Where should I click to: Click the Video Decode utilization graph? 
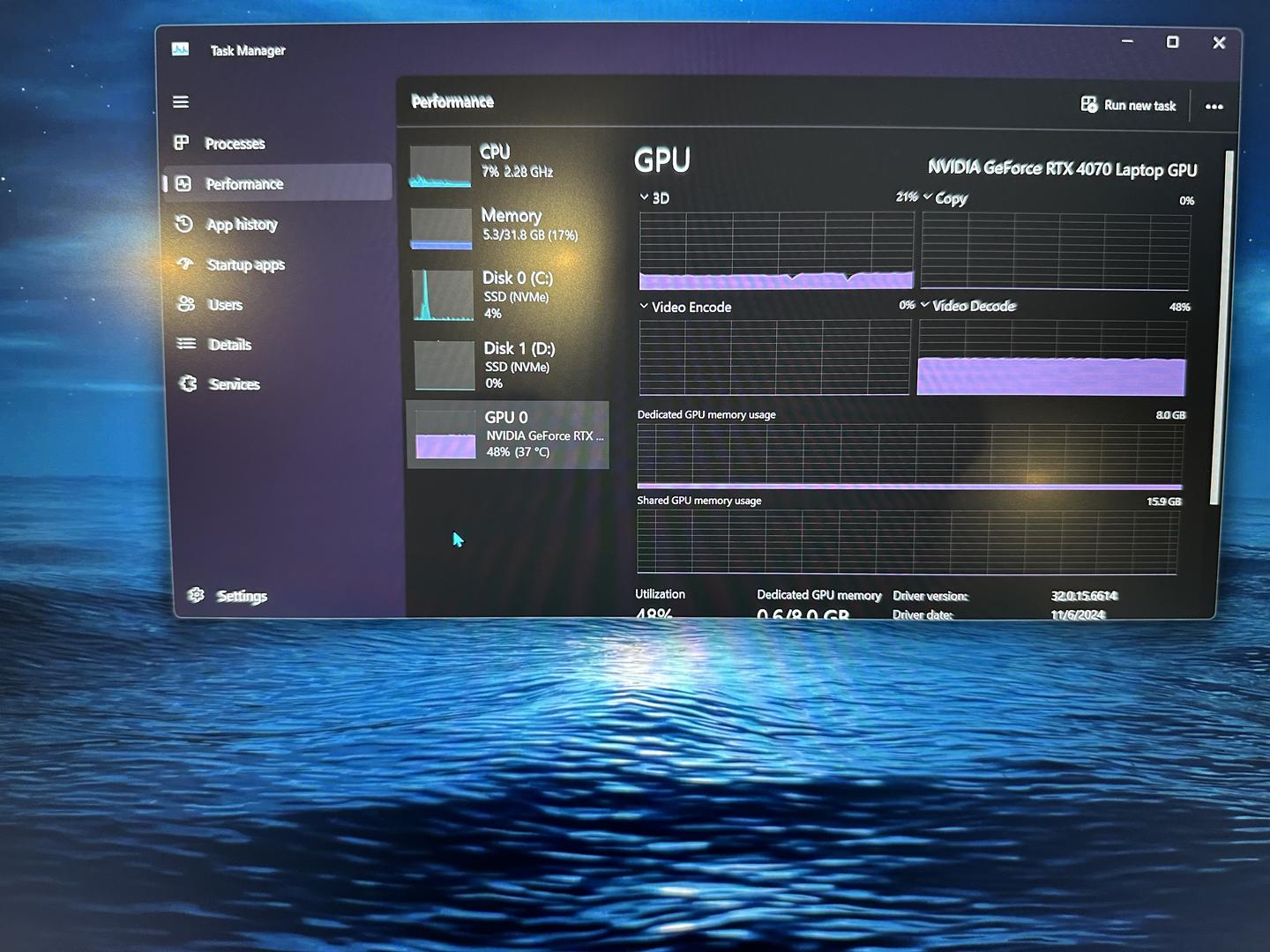click(x=1051, y=357)
